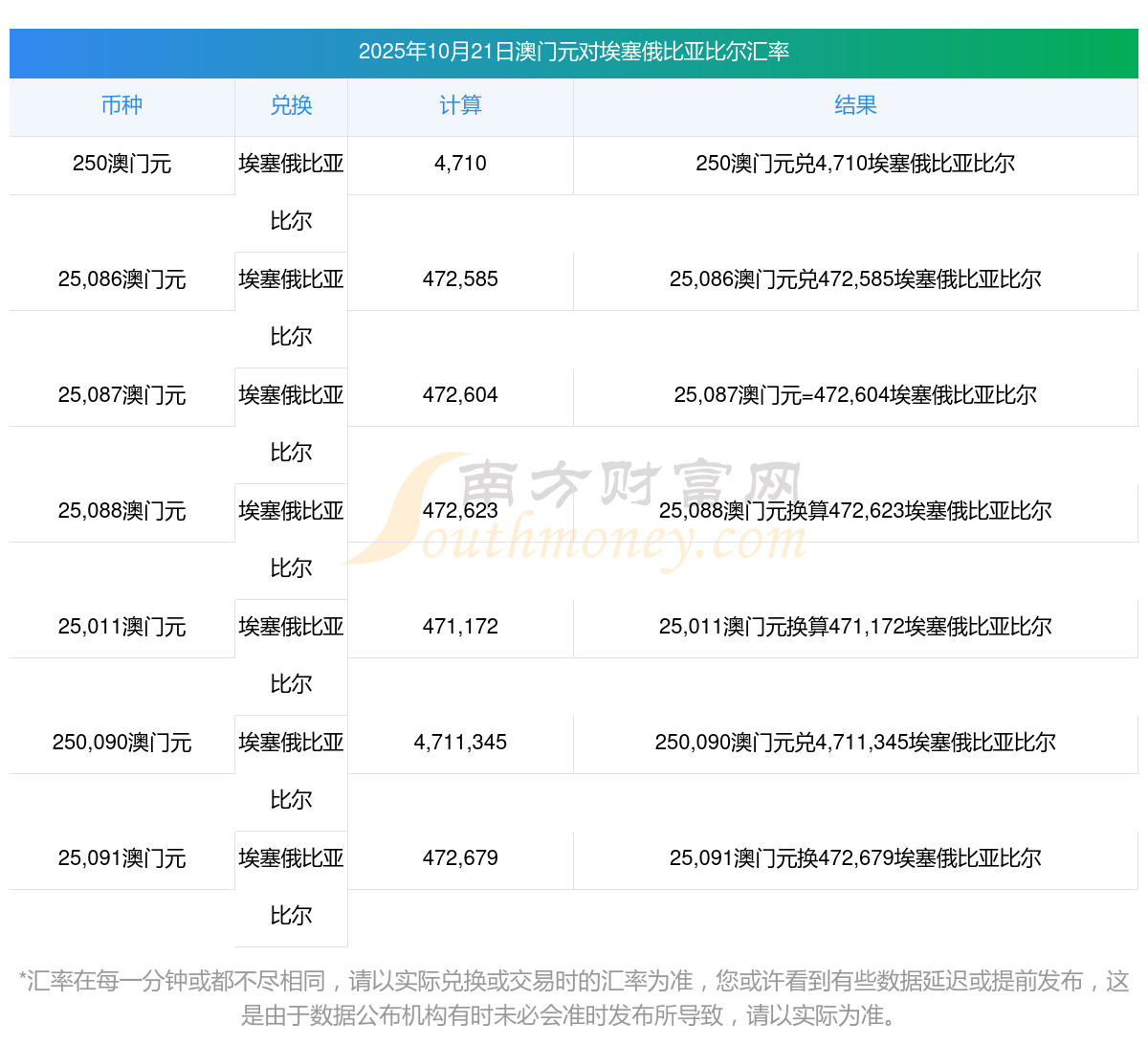The width and height of the screenshot is (1148, 1045).
Task: Select the 兑换 column header
Action: click(x=291, y=105)
